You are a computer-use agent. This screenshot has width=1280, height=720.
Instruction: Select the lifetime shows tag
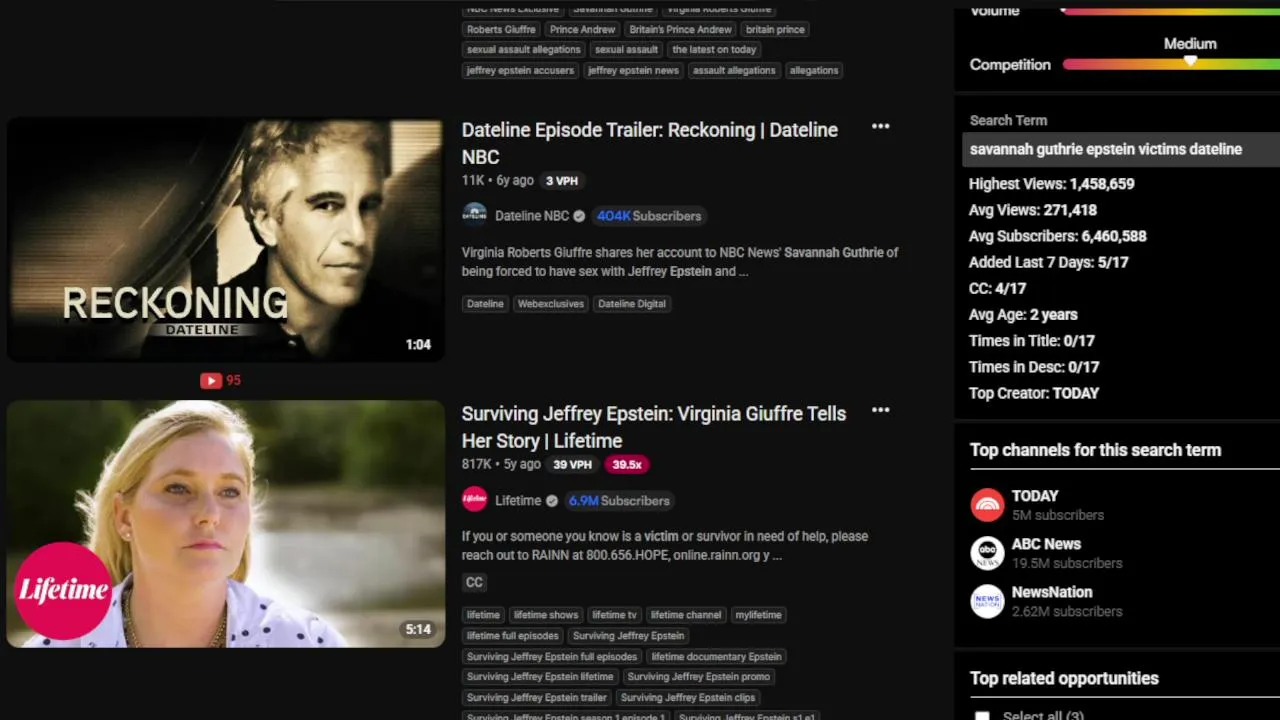545,615
